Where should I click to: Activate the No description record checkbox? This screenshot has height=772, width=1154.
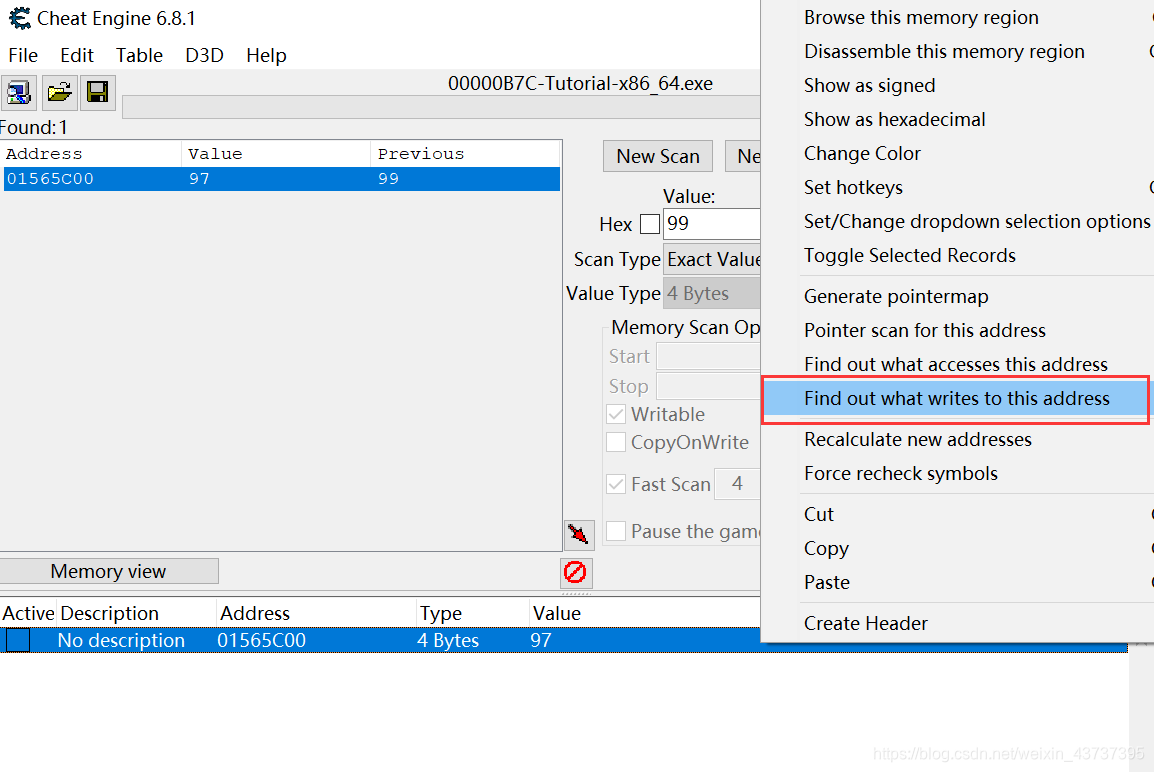tap(18, 640)
